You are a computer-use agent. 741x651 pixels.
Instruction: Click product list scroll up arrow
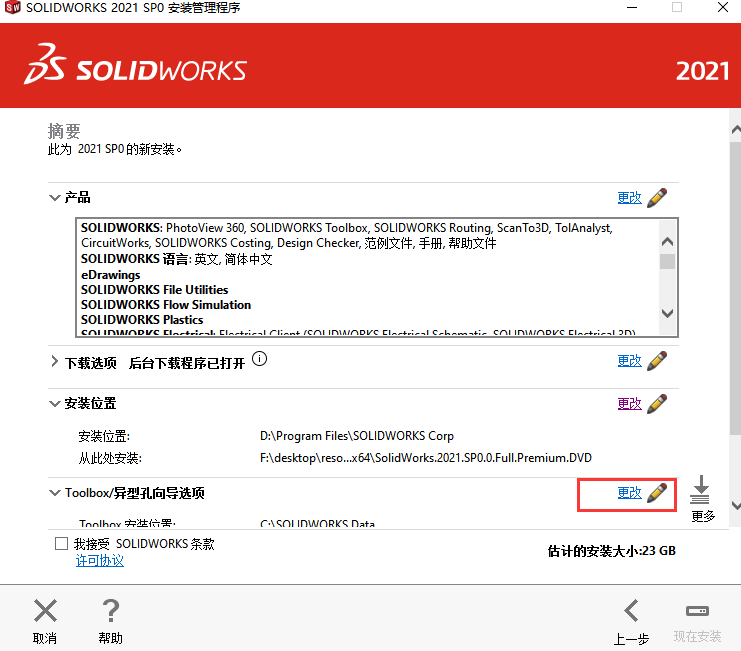[x=667, y=242]
